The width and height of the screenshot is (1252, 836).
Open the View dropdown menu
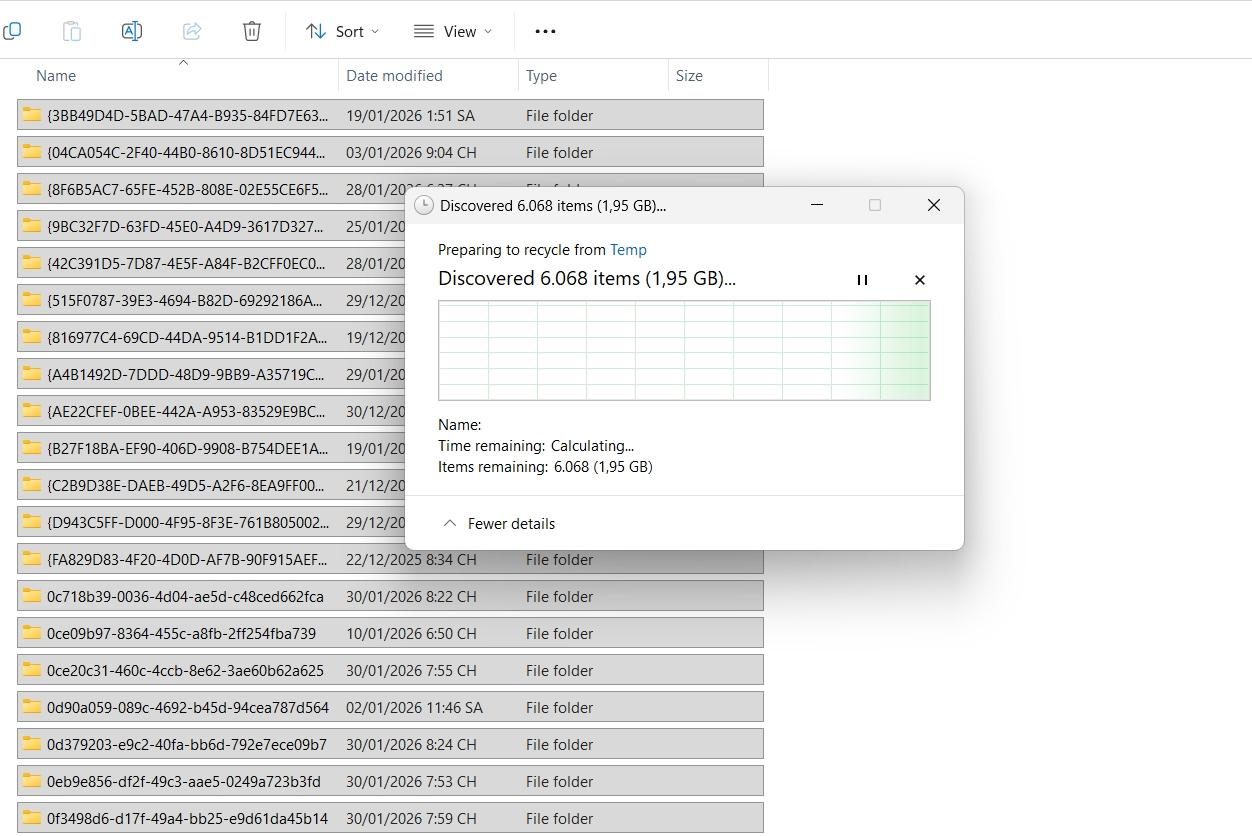tap(453, 31)
